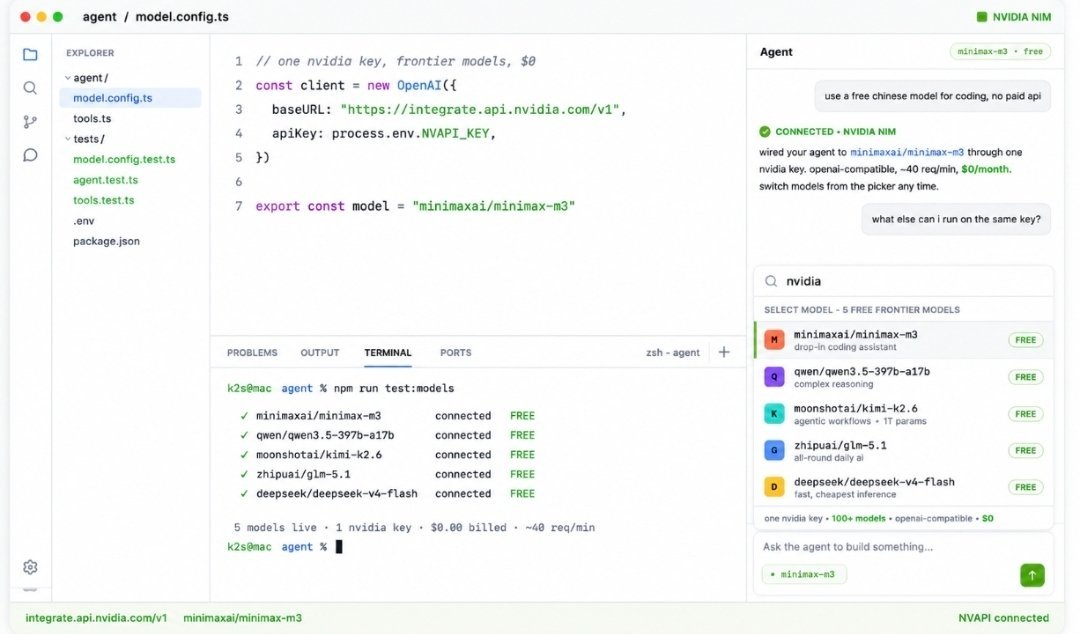The width and height of the screenshot is (1080, 634).
Task: Open the search magnifier in activity bar
Action: [30, 88]
